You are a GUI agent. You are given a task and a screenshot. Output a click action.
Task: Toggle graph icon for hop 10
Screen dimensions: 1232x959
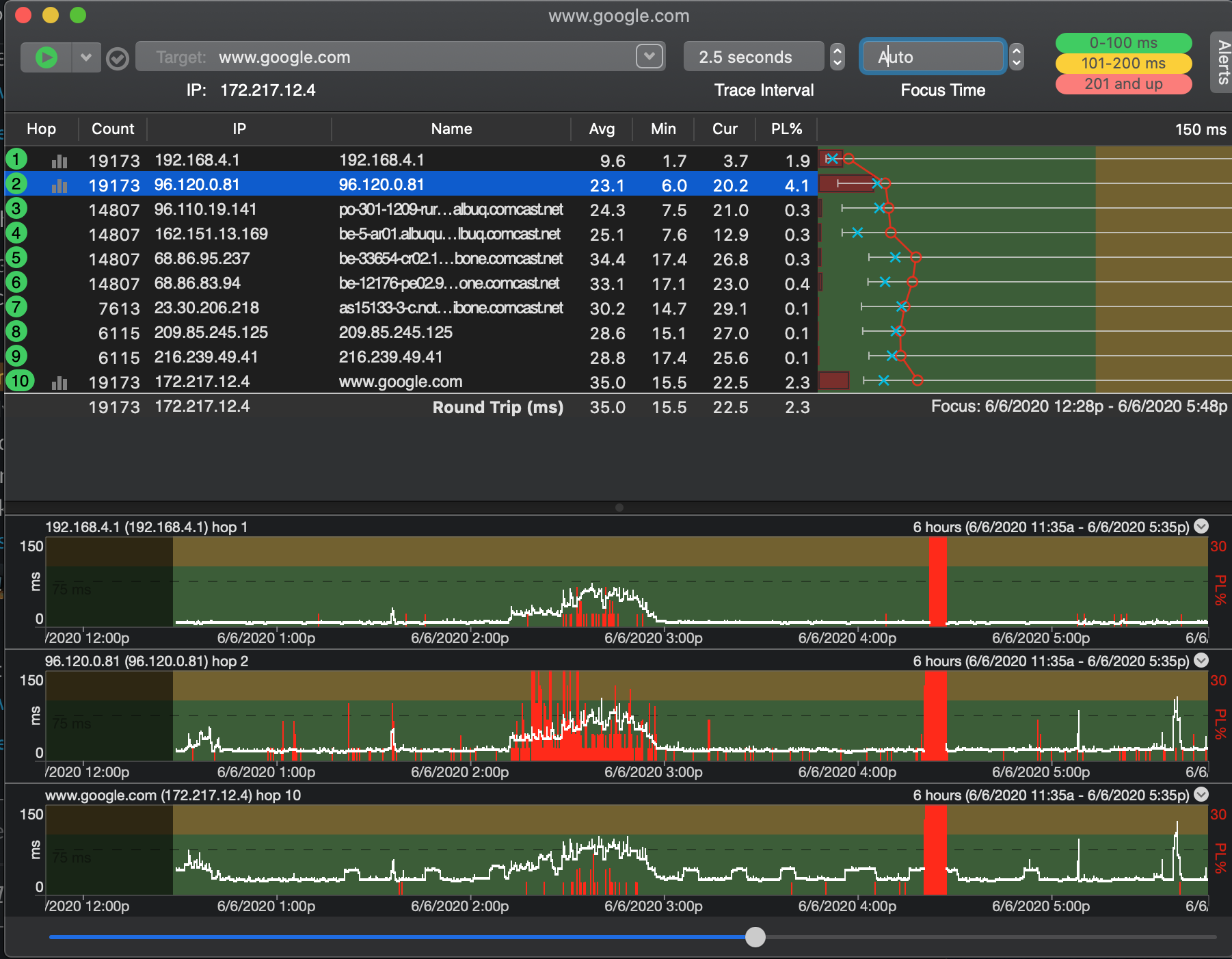point(59,383)
